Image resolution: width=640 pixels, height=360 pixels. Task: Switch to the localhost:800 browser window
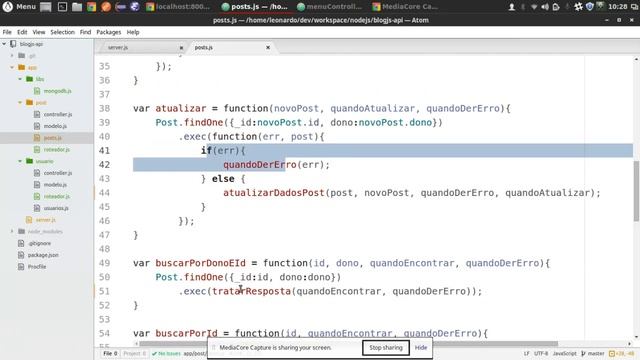point(178,7)
